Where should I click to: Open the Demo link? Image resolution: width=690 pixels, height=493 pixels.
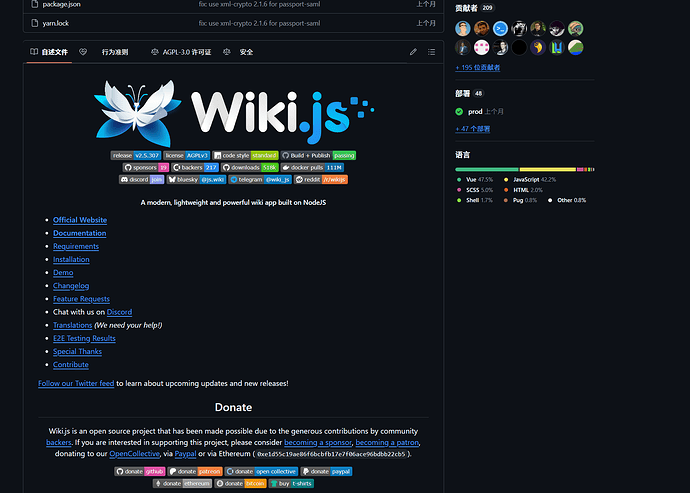(x=63, y=272)
